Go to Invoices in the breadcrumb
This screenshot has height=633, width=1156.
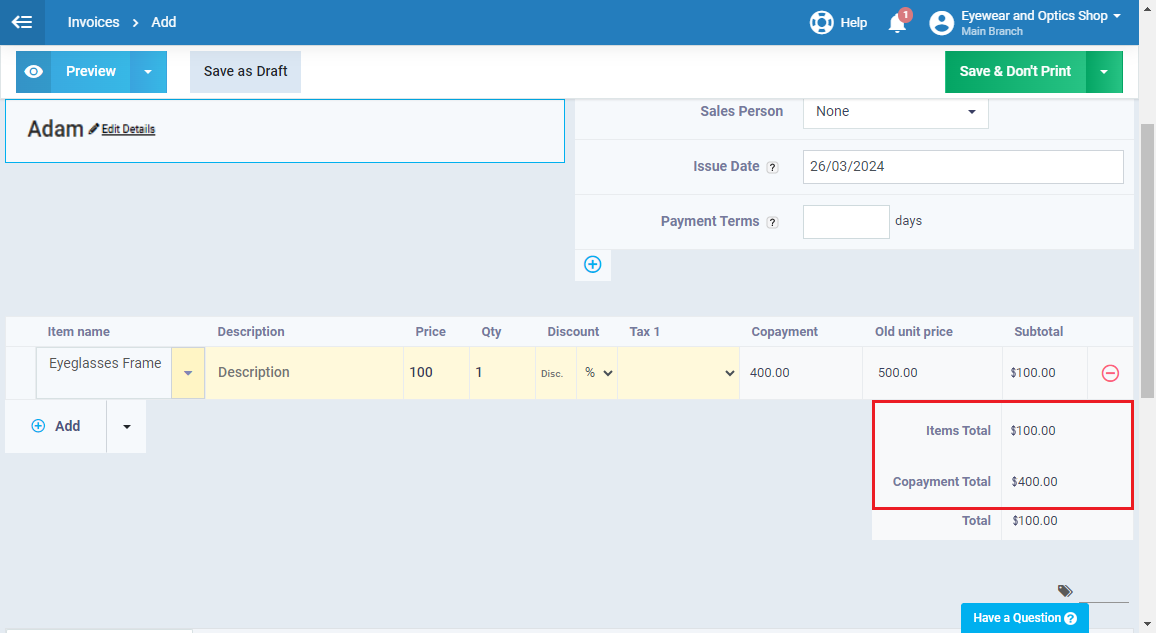pyautogui.click(x=93, y=22)
